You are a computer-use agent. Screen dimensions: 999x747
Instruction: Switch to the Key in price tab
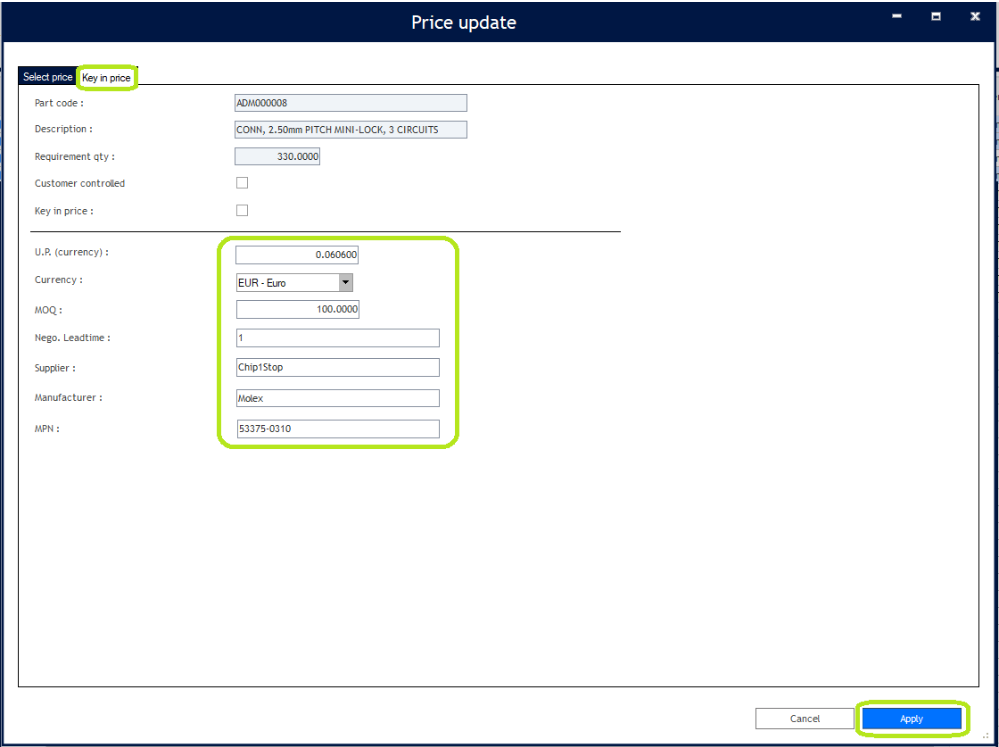[x=107, y=76]
